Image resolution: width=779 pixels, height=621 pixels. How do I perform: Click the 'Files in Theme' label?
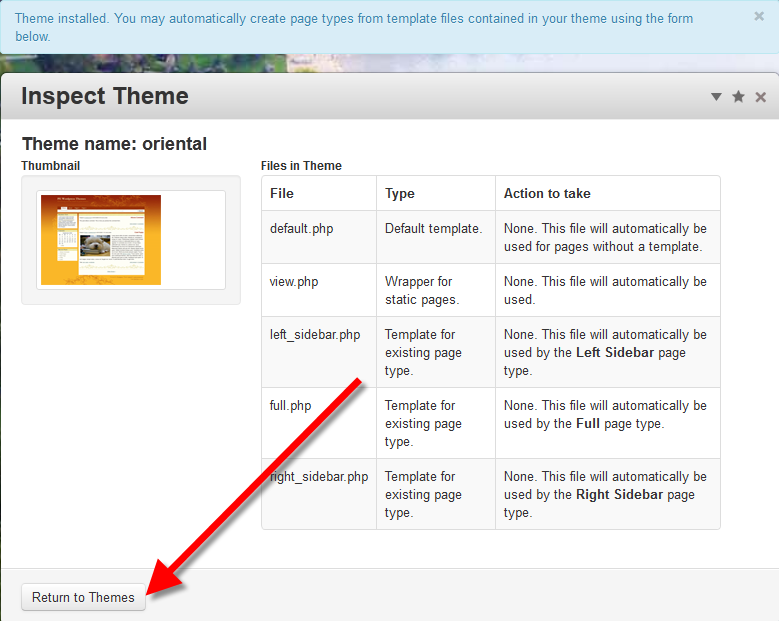(x=301, y=166)
